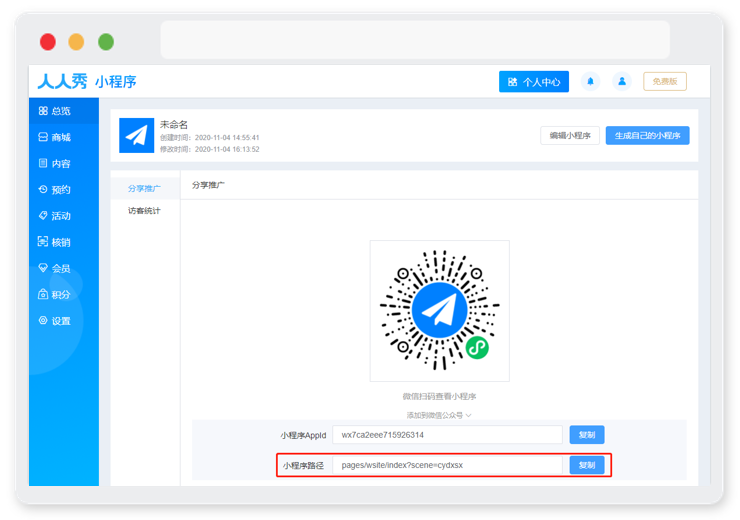This screenshot has width=740, height=520.
Task: Expand 添加到微信公众号 dropdown
Action: (x=439, y=415)
